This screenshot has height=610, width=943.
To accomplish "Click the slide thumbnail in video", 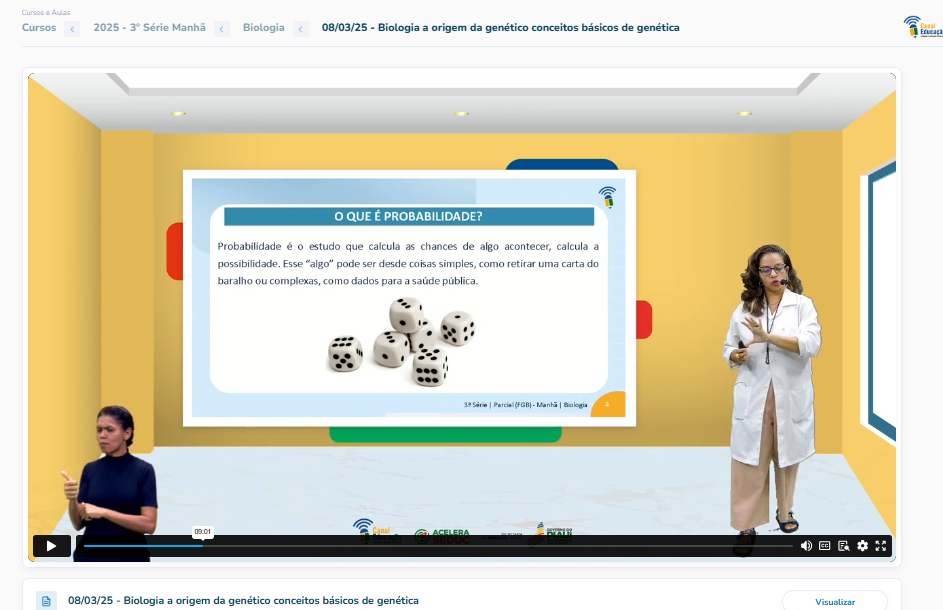I will 409,298.
